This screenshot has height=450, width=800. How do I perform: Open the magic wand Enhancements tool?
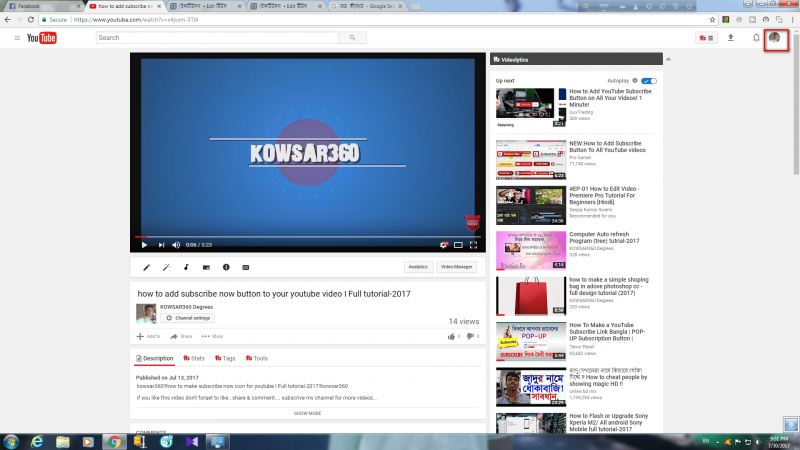coord(166,267)
